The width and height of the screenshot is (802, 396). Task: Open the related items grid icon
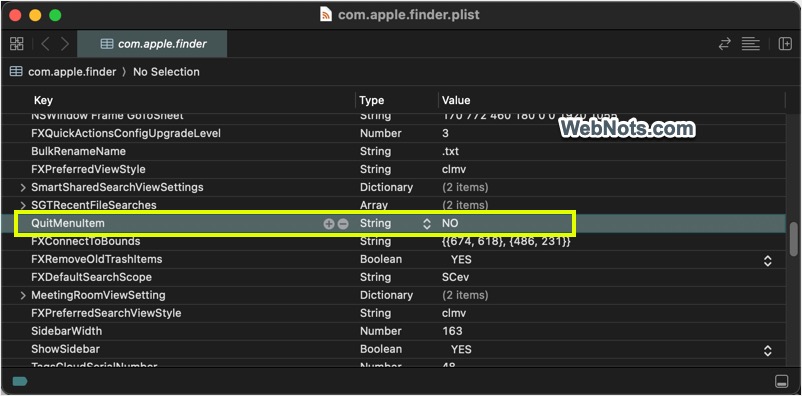point(16,44)
